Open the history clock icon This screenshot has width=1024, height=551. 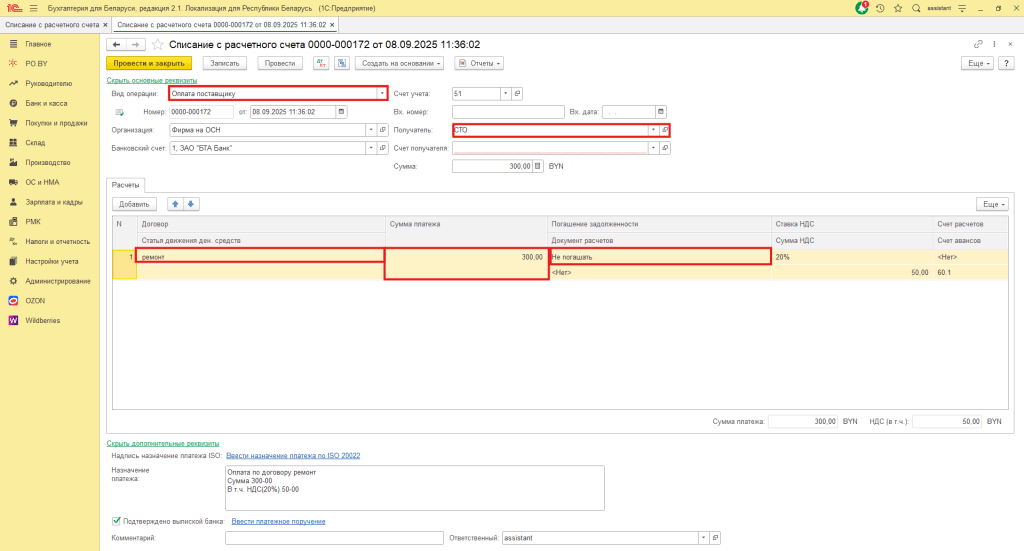point(880,8)
